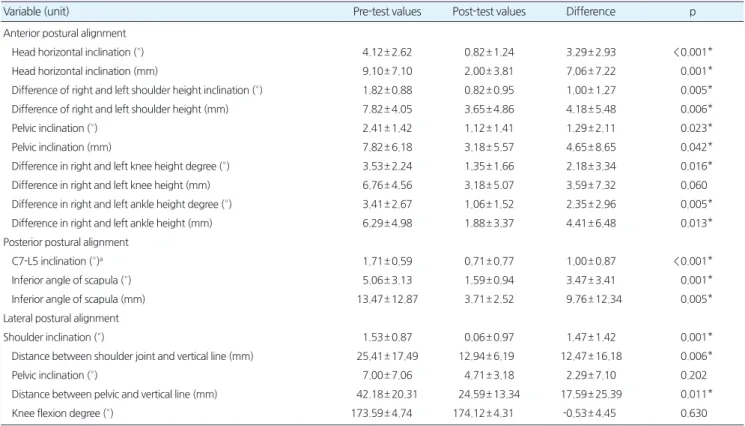The height and width of the screenshot is (426, 745).
Task: Select difference value 2.35±2.96
Action: [591, 204]
